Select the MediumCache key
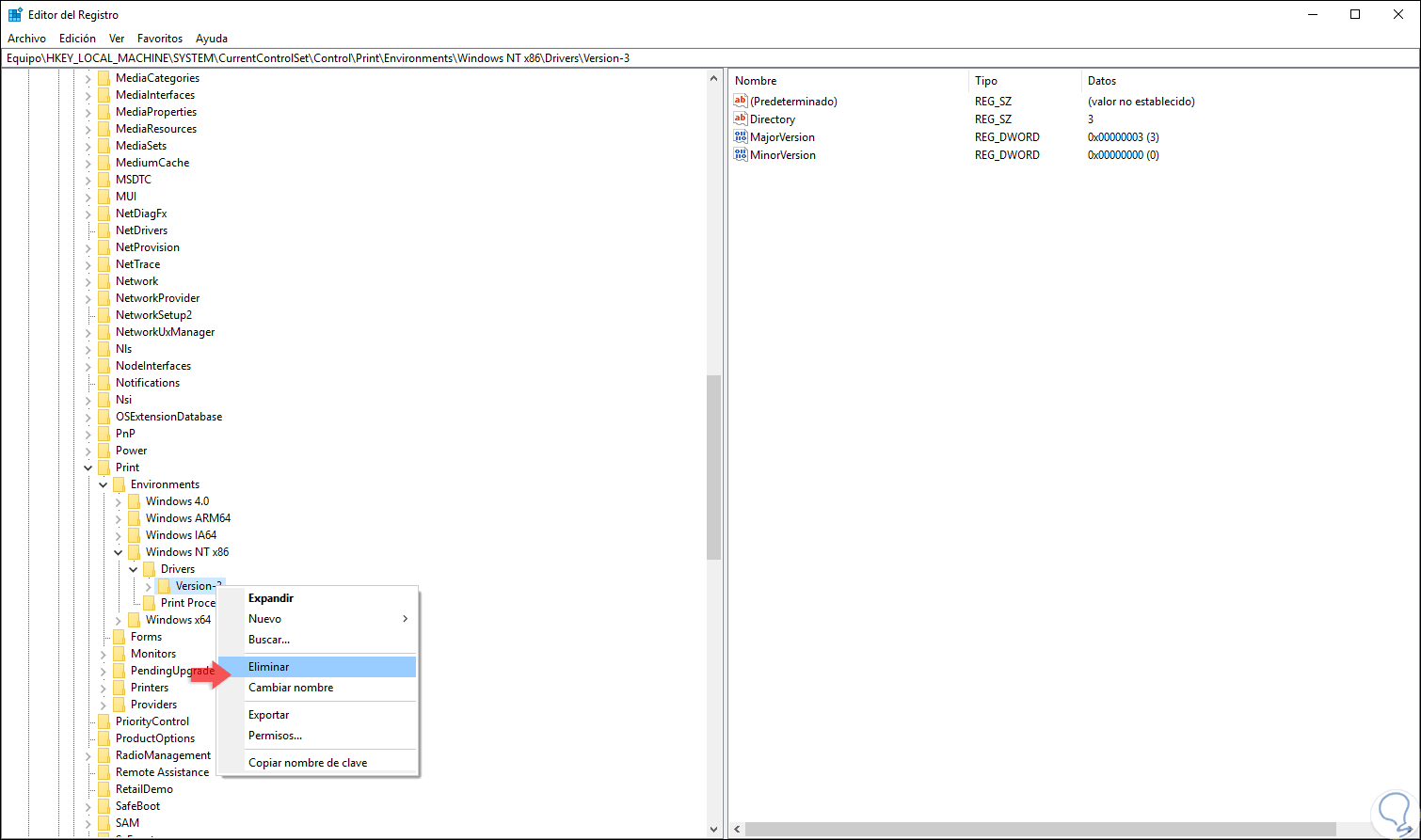Viewport: 1421px width, 840px height. point(152,163)
